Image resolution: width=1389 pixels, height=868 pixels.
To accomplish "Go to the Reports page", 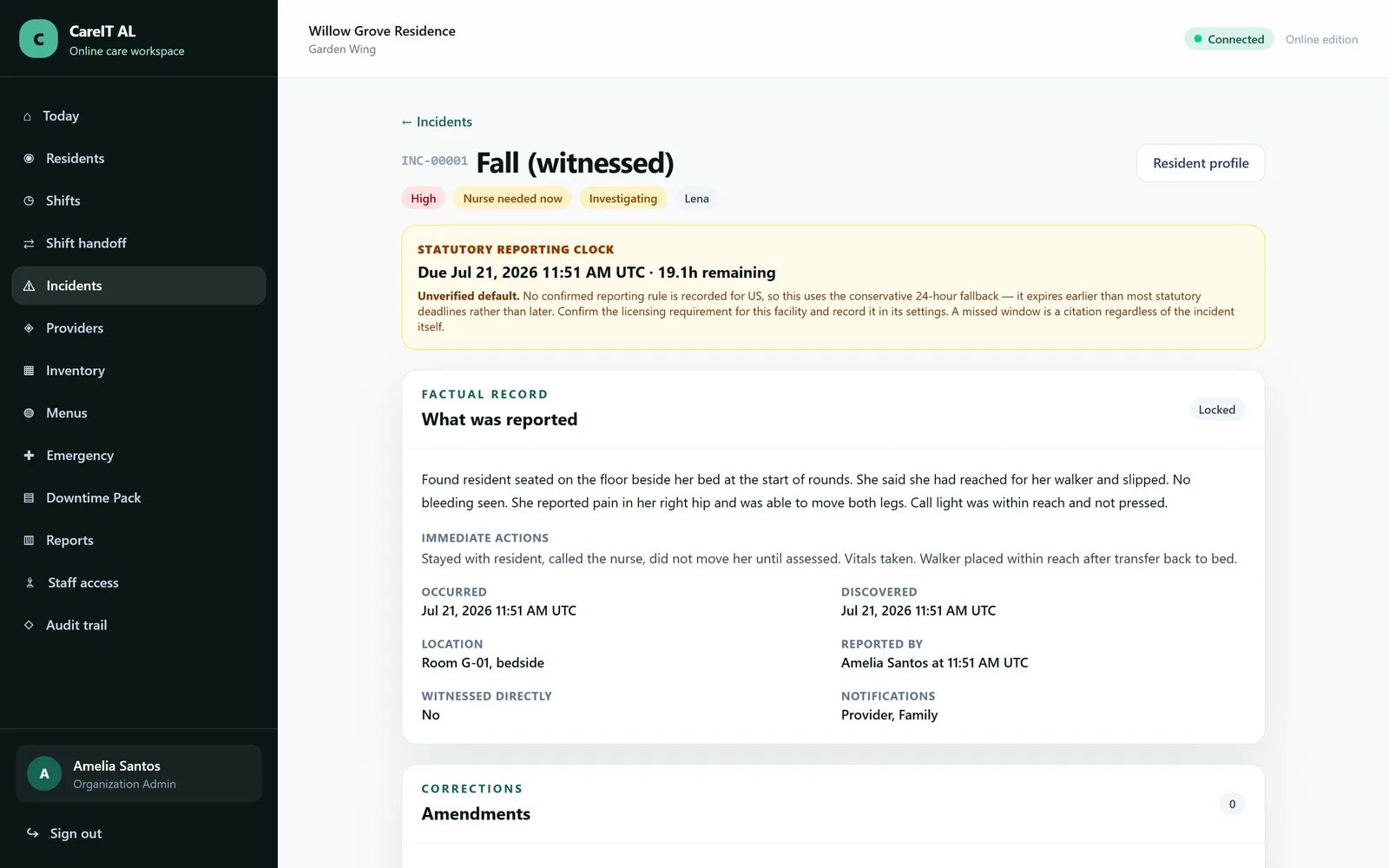I will click(139, 541).
